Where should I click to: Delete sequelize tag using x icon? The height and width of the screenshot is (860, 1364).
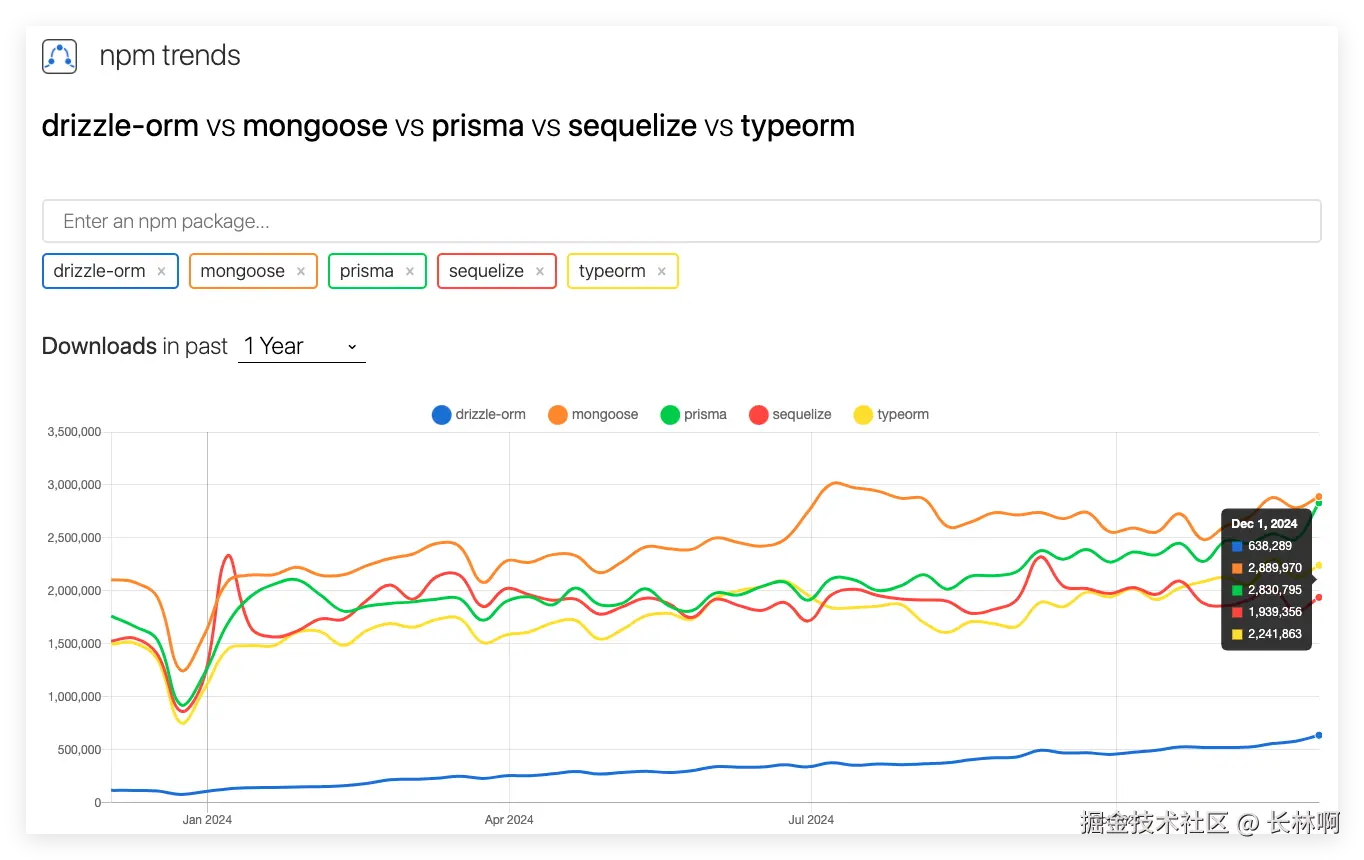coord(540,271)
